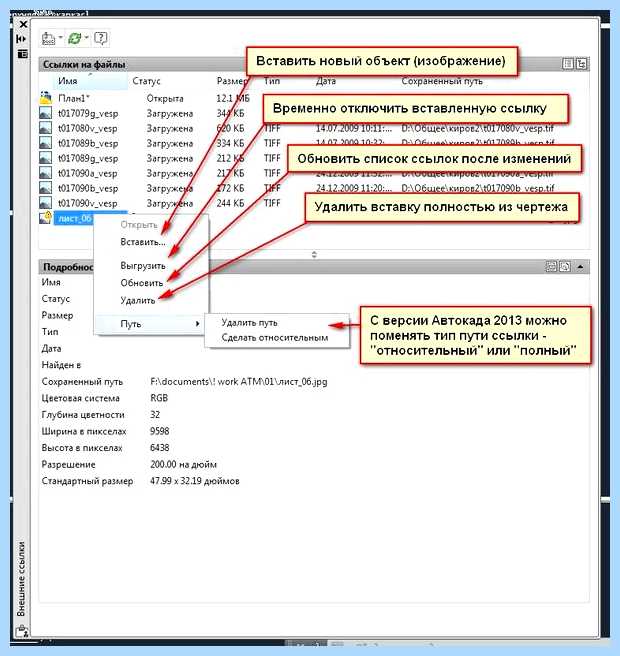Sort by the Тип column header
620x656 pixels.
(x=272, y=81)
